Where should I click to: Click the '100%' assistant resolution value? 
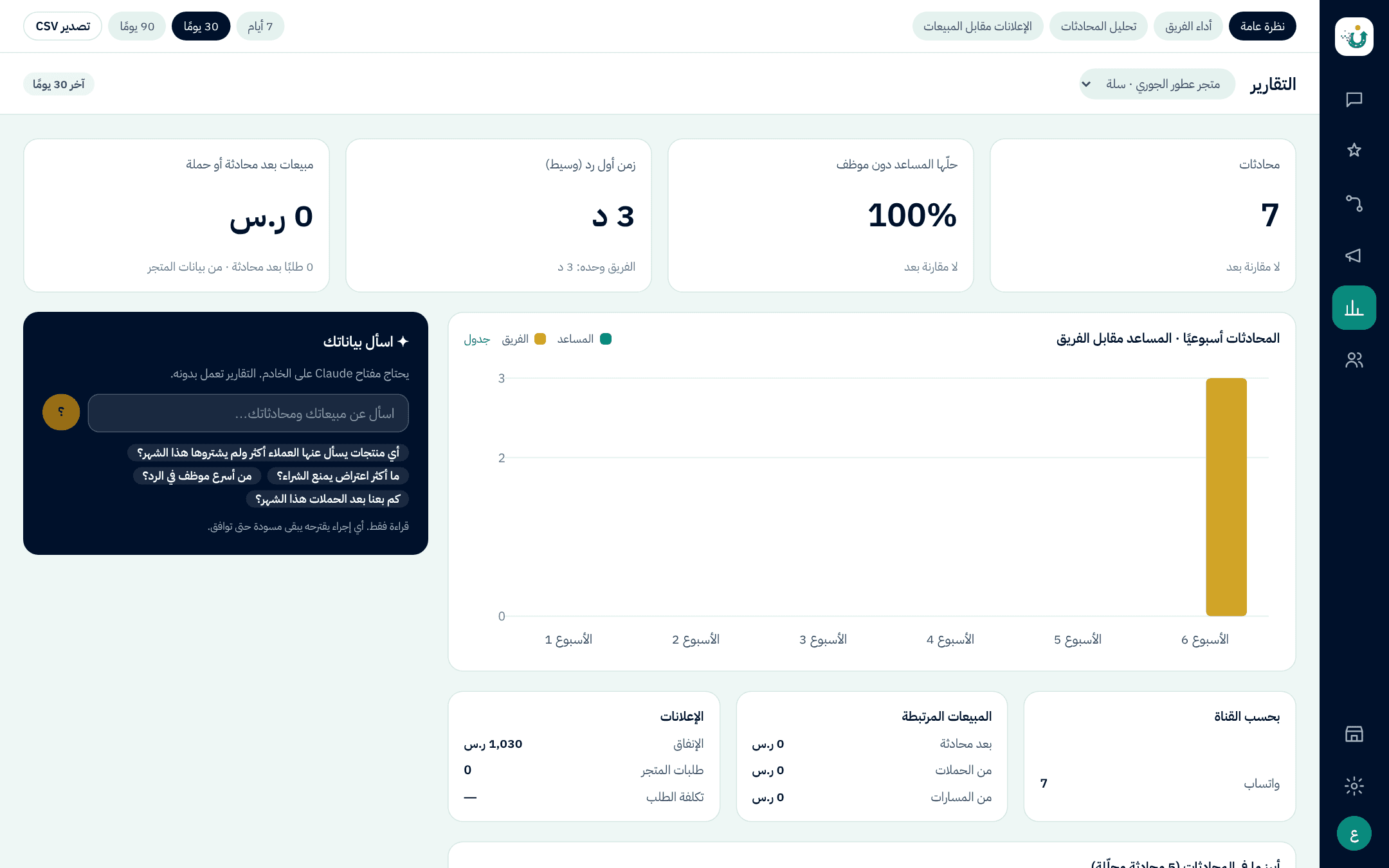[x=912, y=215]
